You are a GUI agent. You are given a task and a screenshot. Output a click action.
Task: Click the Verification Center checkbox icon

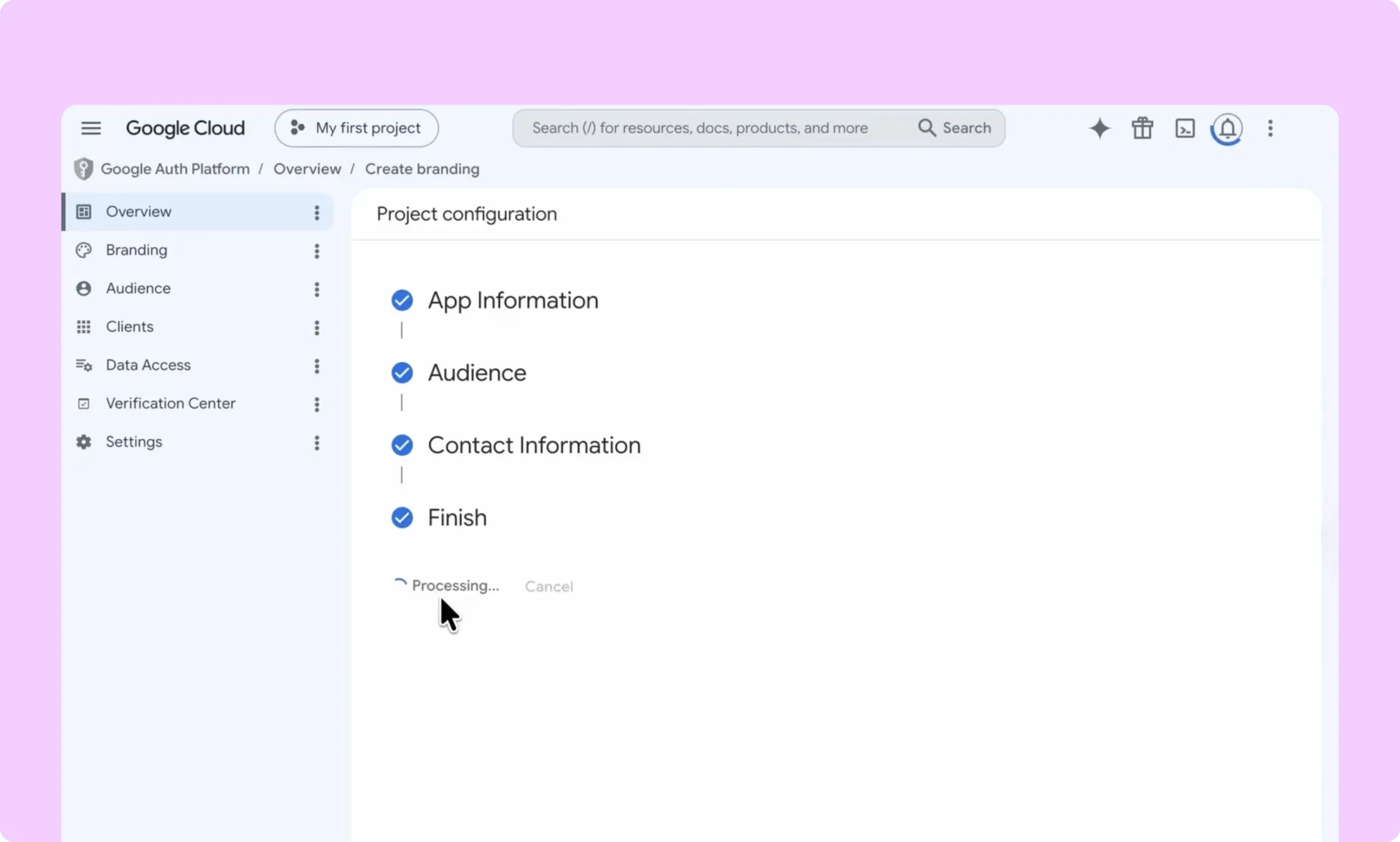point(84,404)
